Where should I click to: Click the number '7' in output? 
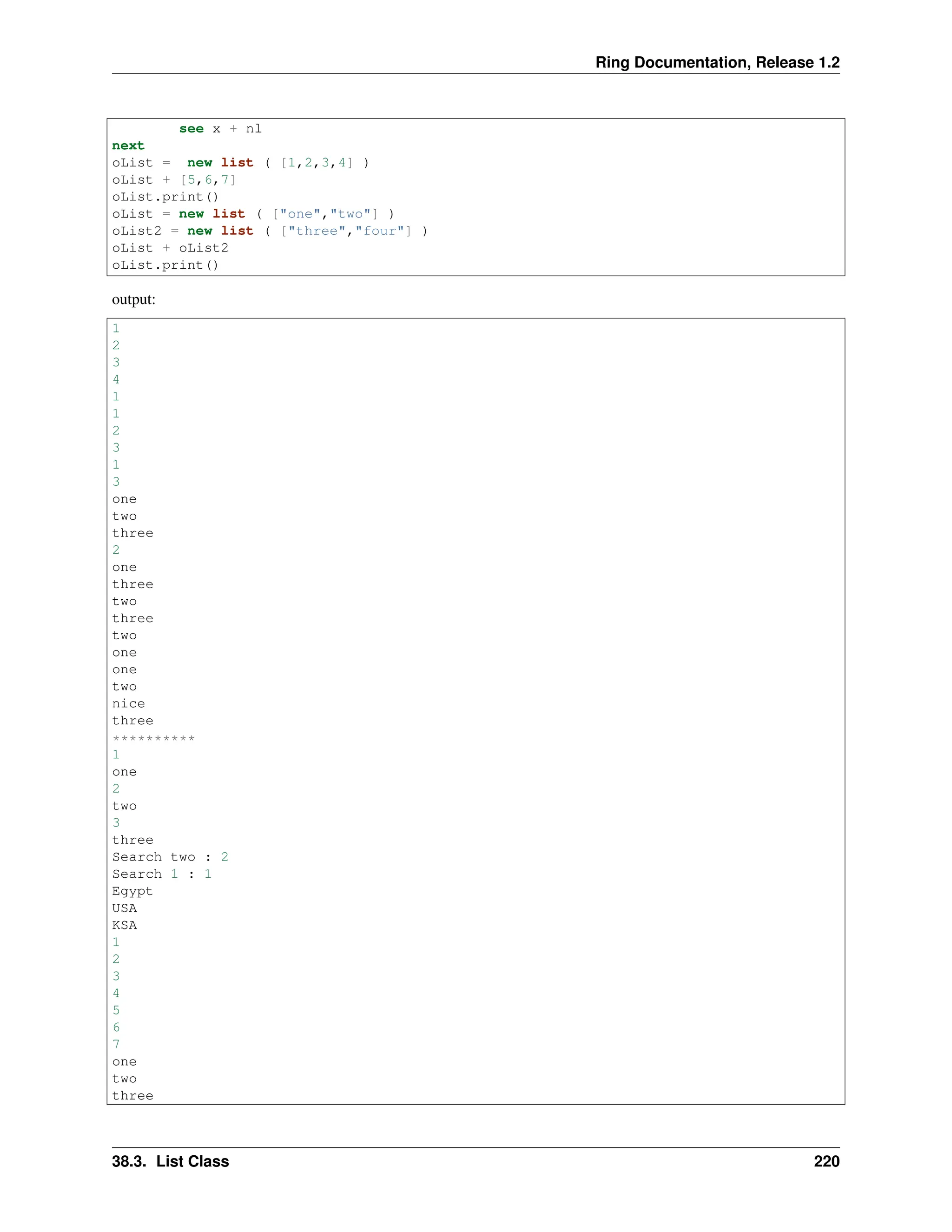point(116,1044)
